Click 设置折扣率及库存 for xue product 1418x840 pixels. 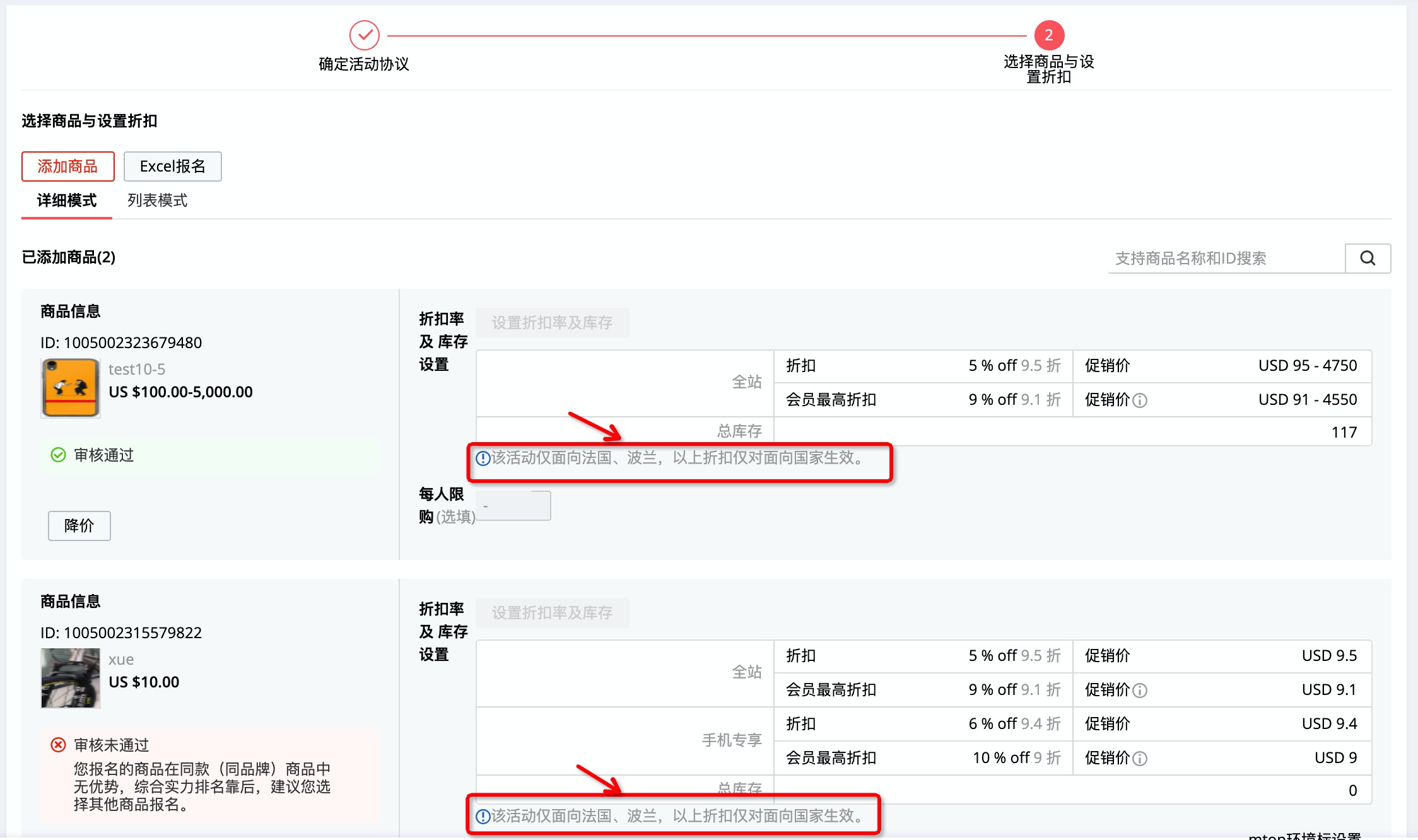[553, 613]
